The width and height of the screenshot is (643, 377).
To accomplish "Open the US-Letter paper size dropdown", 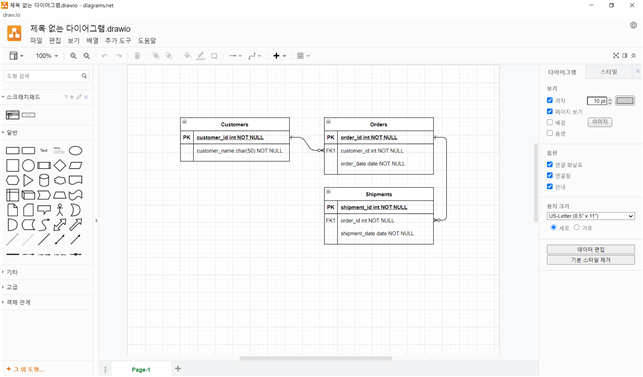I will coord(591,216).
